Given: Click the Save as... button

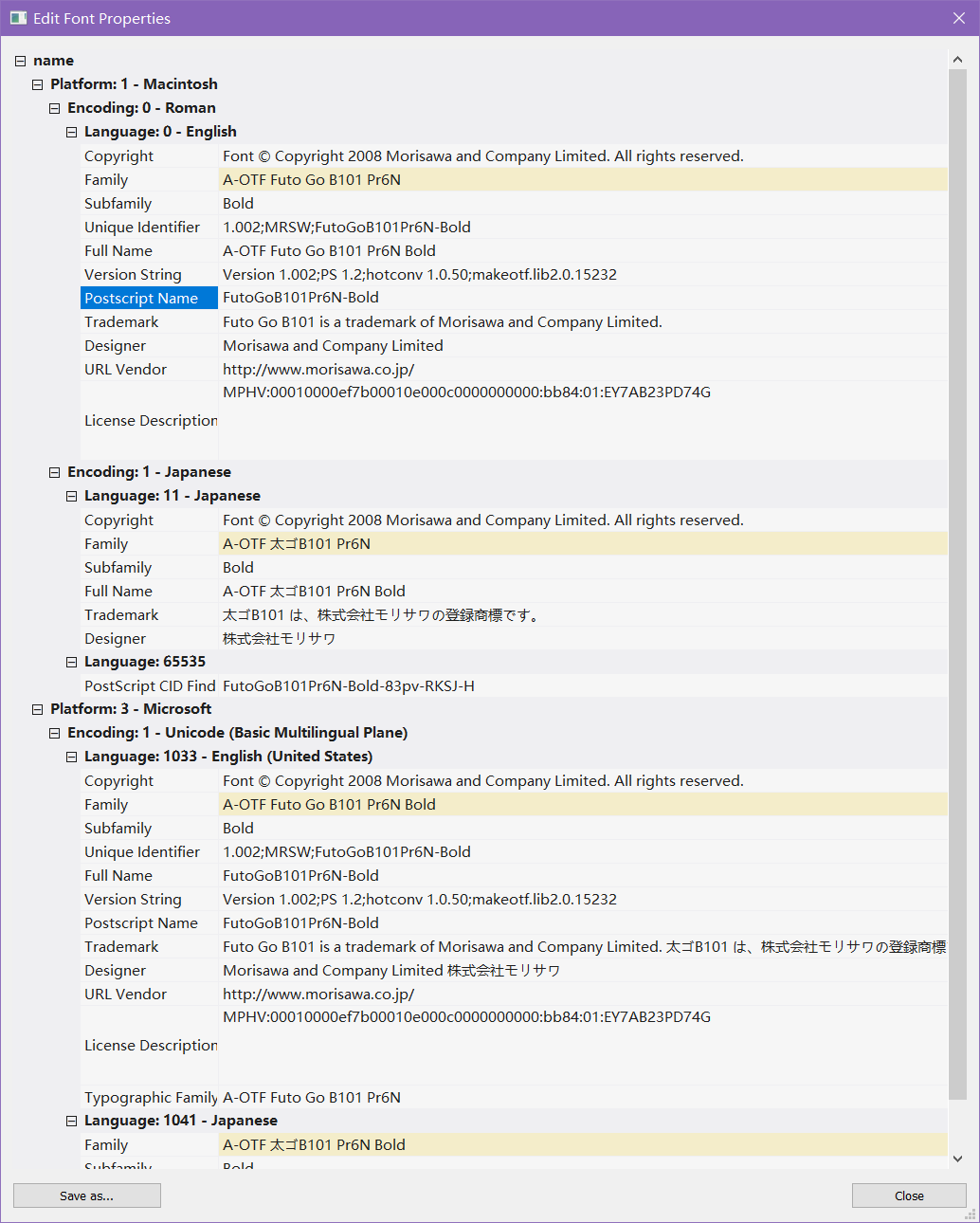Looking at the screenshot, I should point(87,1196).
